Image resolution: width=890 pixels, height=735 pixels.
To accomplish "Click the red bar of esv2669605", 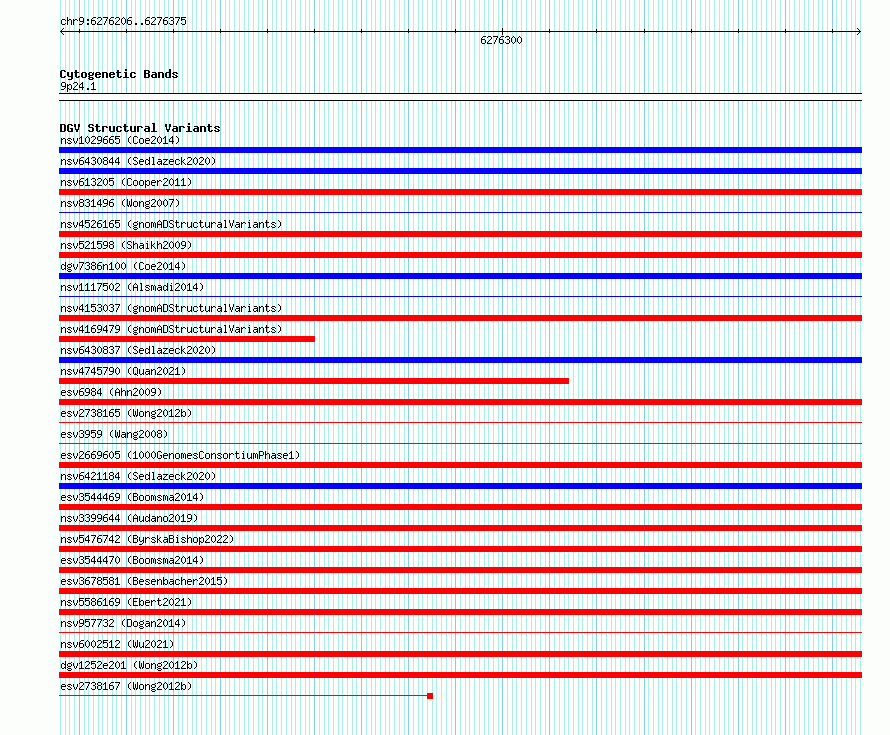I will point(460,465).
